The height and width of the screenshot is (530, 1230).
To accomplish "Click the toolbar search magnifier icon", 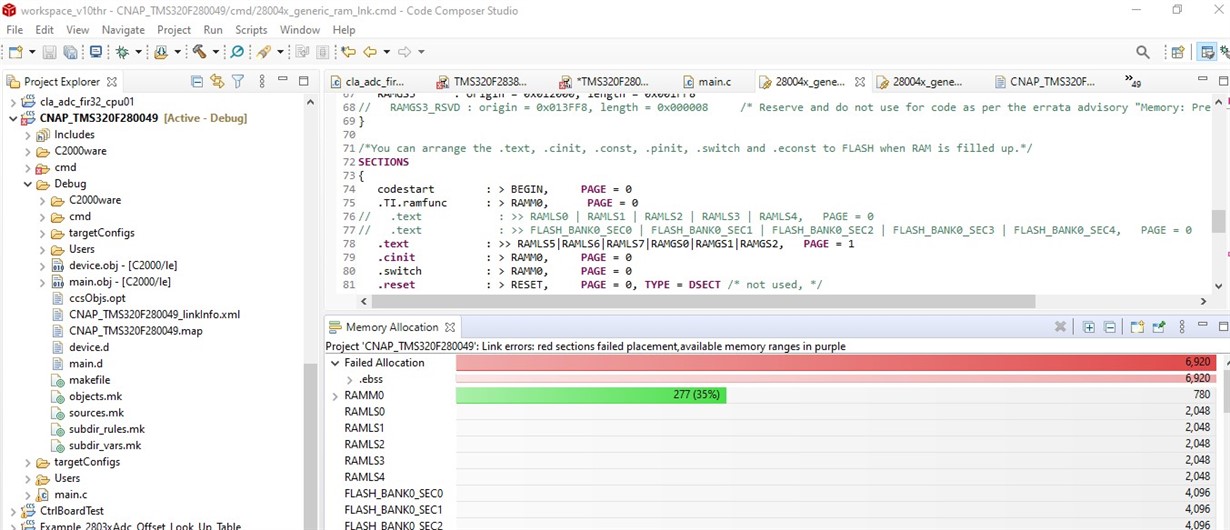I will tap(1143, 52).
